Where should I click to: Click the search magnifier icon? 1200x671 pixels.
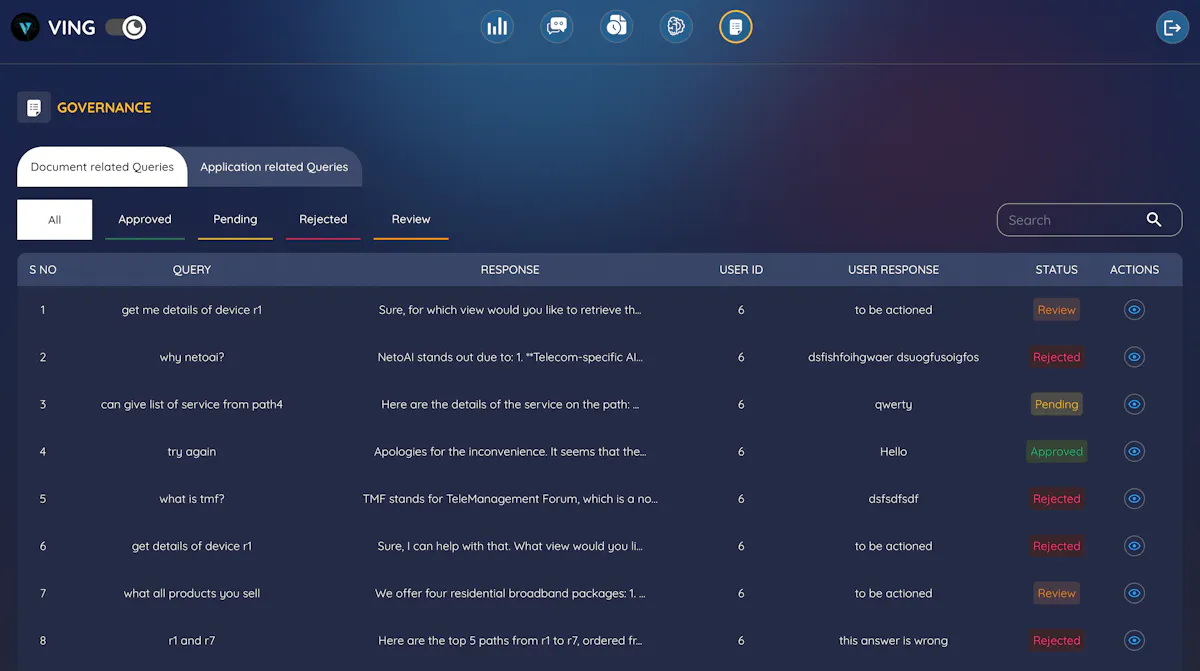(1154, 220)
